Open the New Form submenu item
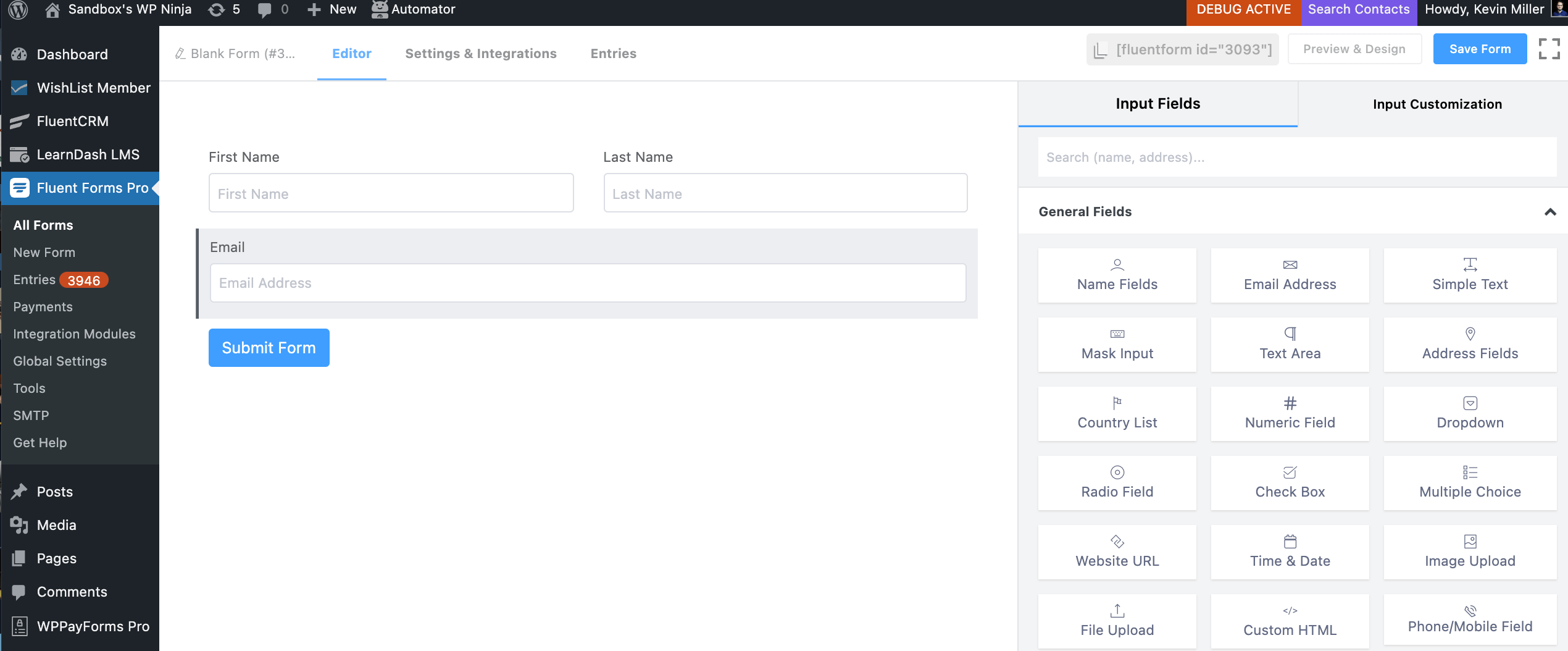 (44, 253)
